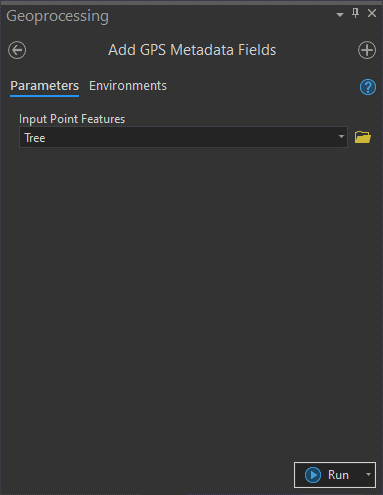Viewport: 383px width, 495px height.
Task: Open the pane options menu arrow
Action: click(x=340, y=15)
